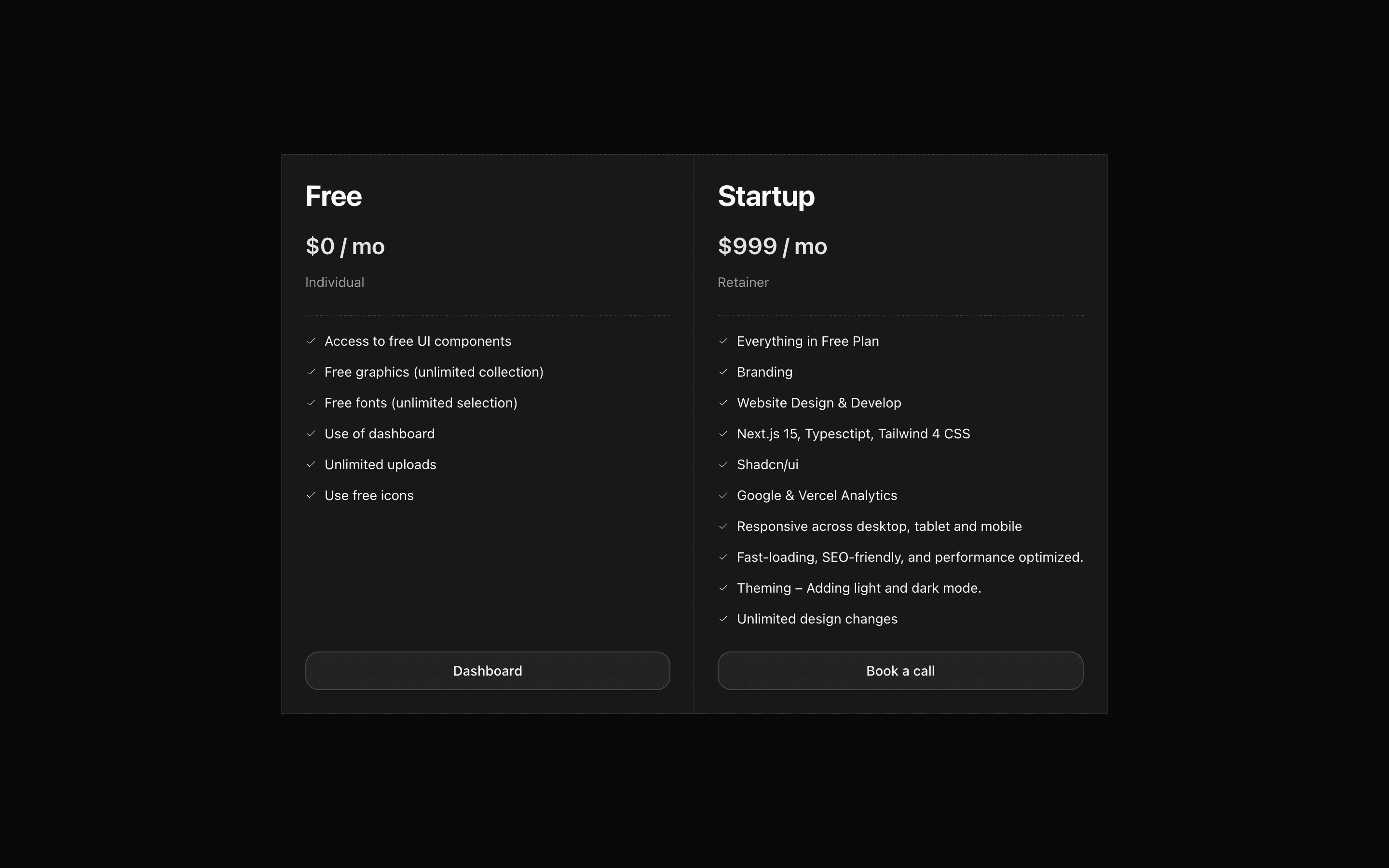The image size is (1389, 868).
Task: Click checkmark beside Google & Vercel Analytics
Action: click(x=723, y=495)
